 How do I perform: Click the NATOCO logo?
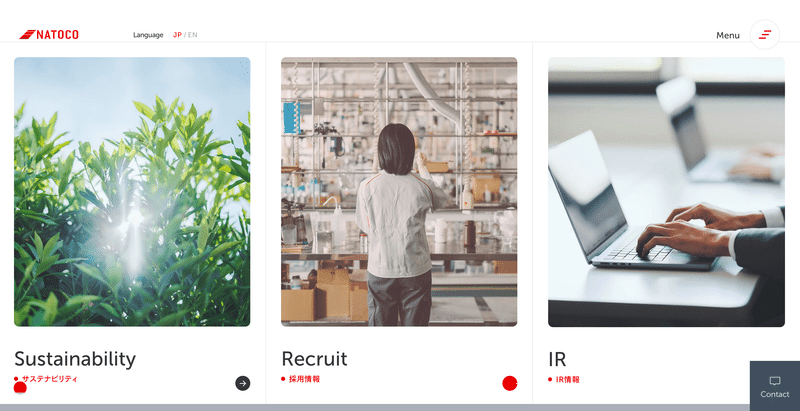click(x=49, y=35)
